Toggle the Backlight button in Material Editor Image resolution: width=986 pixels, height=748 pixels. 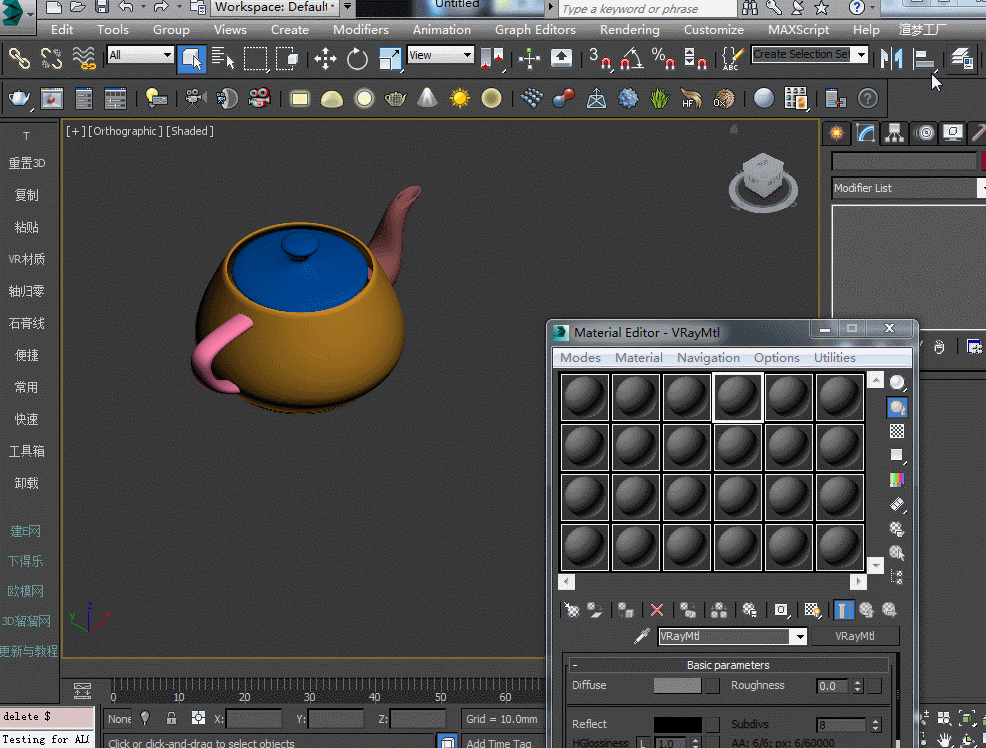pyautogui.click(x=897, y=407)
